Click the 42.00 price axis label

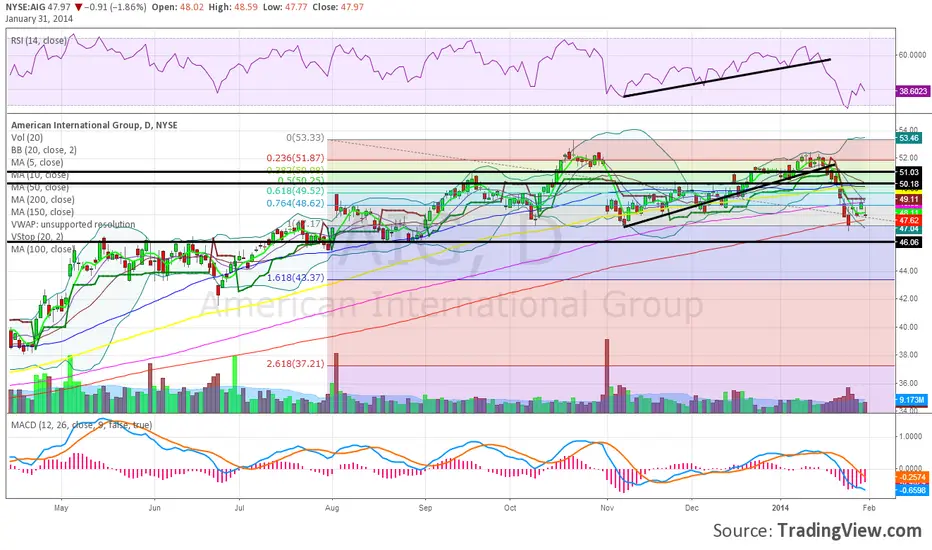[908, 299]
